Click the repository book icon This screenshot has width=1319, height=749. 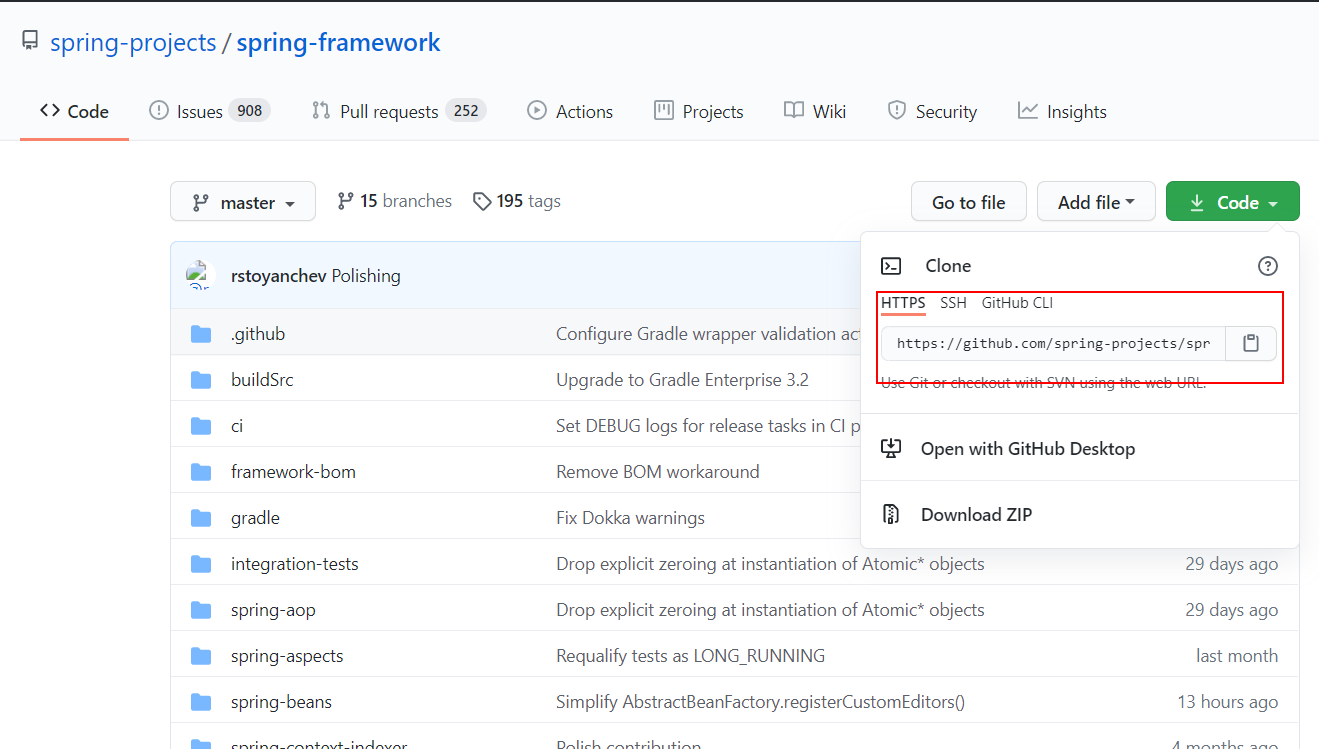click(30, 42)
